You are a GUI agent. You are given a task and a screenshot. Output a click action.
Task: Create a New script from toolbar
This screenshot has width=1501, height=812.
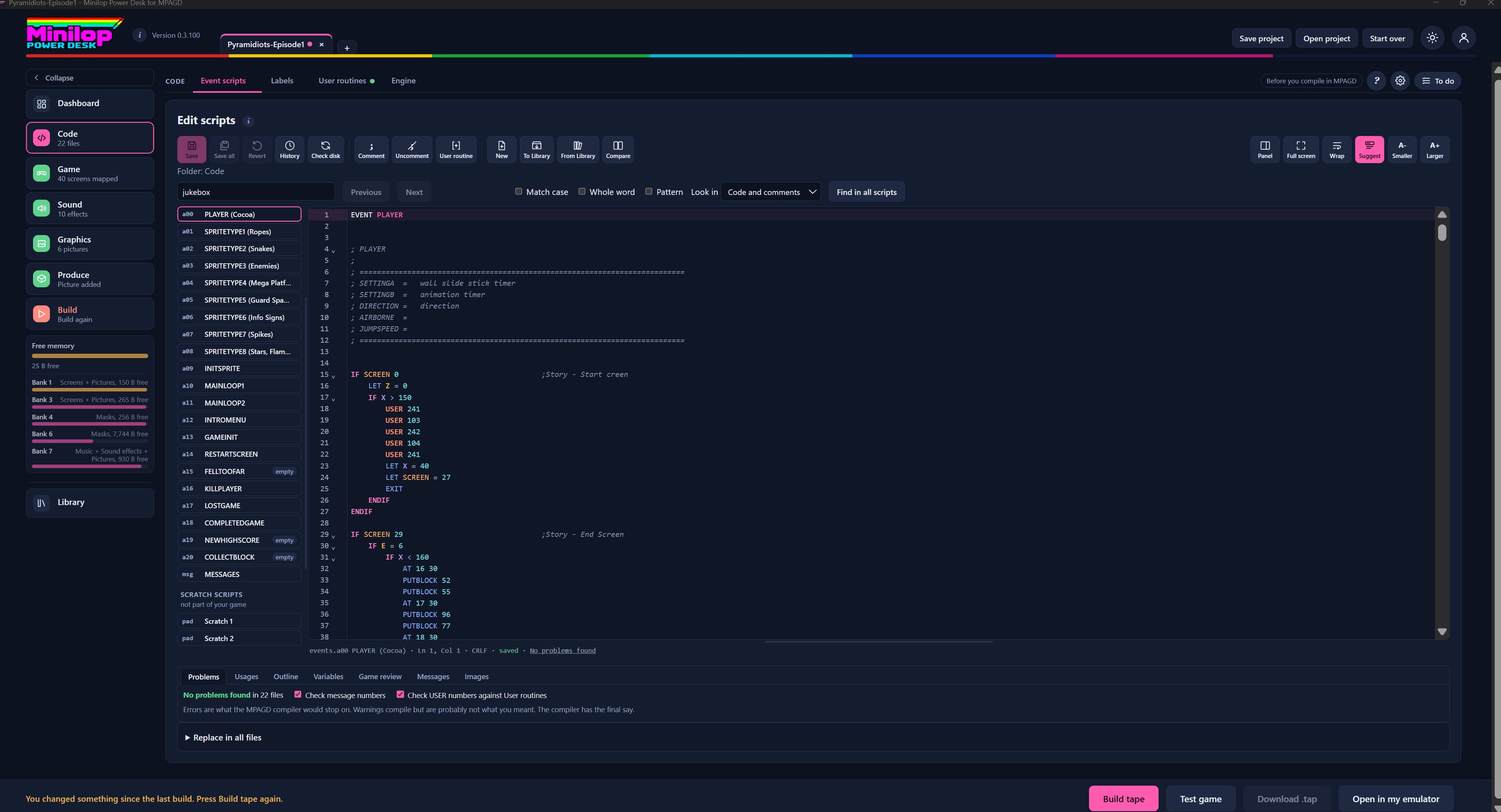click(x=502, y=149)
